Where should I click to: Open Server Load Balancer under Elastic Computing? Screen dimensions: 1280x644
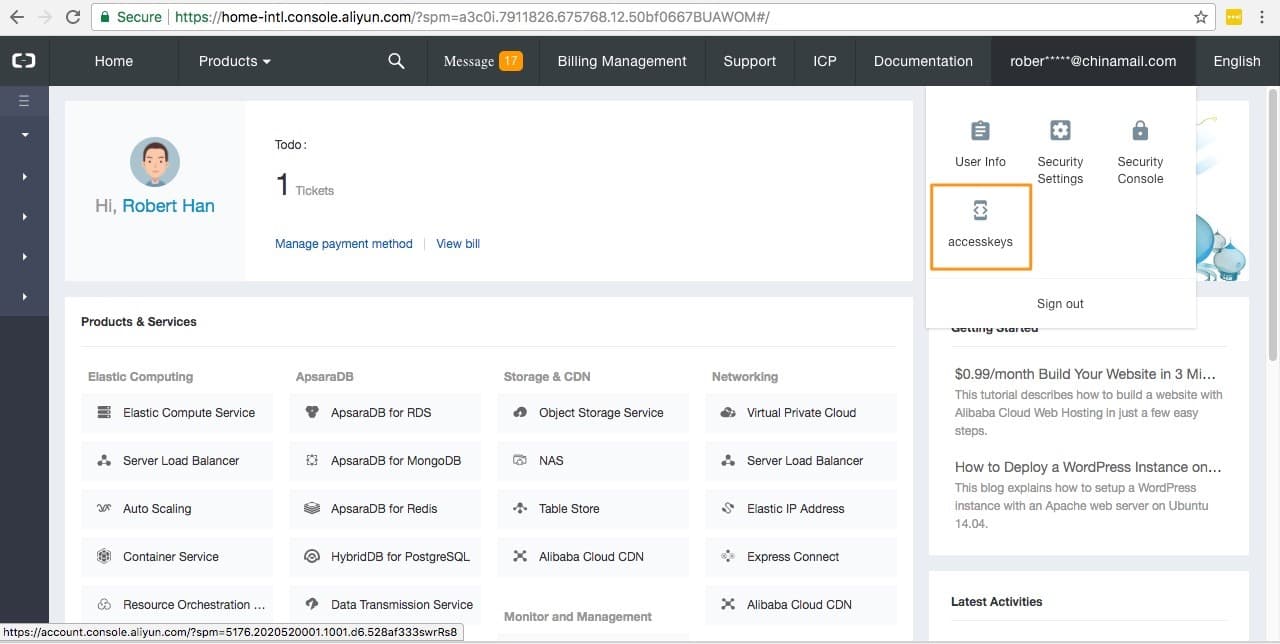[177, 460]
